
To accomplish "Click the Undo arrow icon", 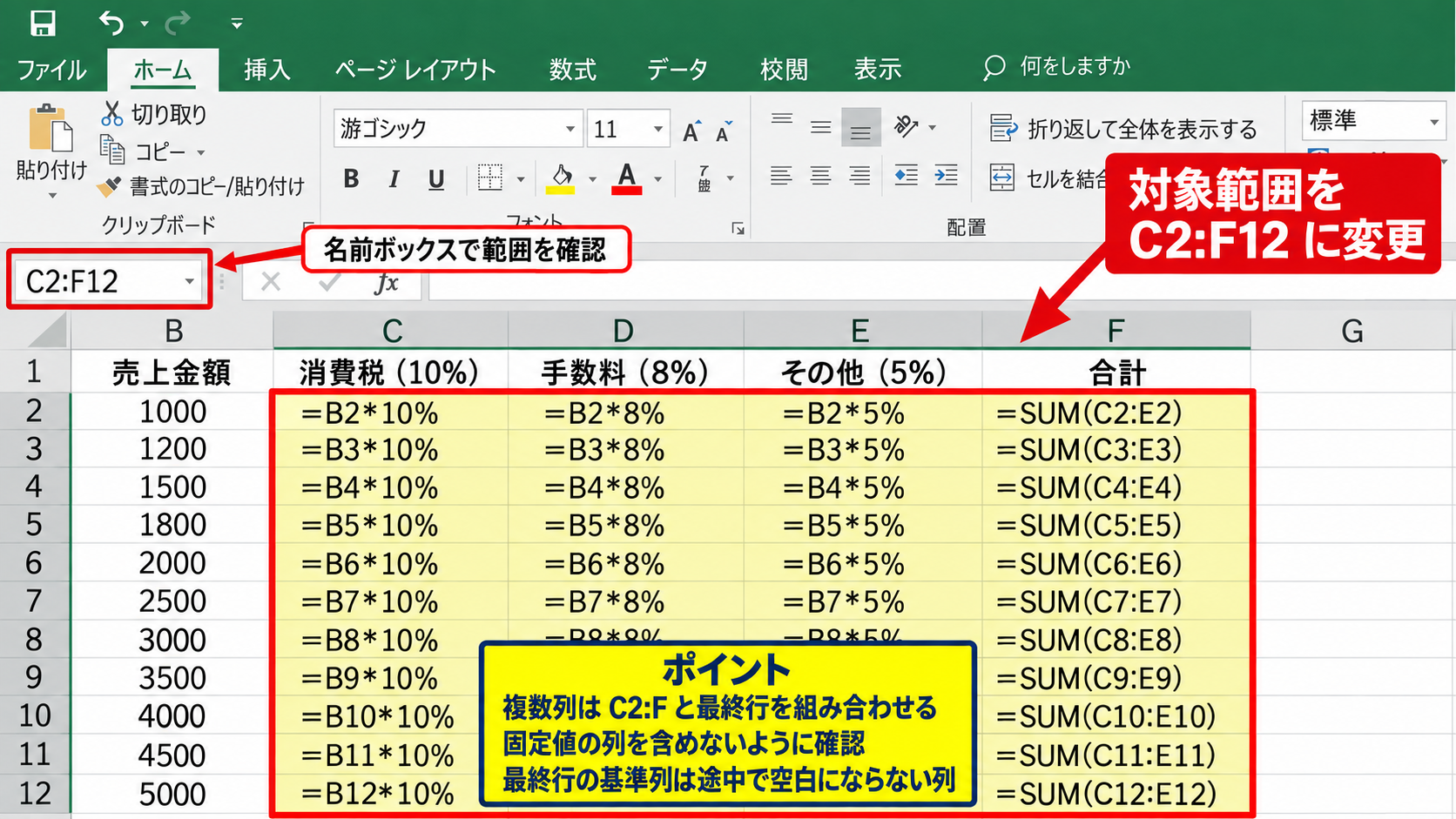I will pos(111,23).
